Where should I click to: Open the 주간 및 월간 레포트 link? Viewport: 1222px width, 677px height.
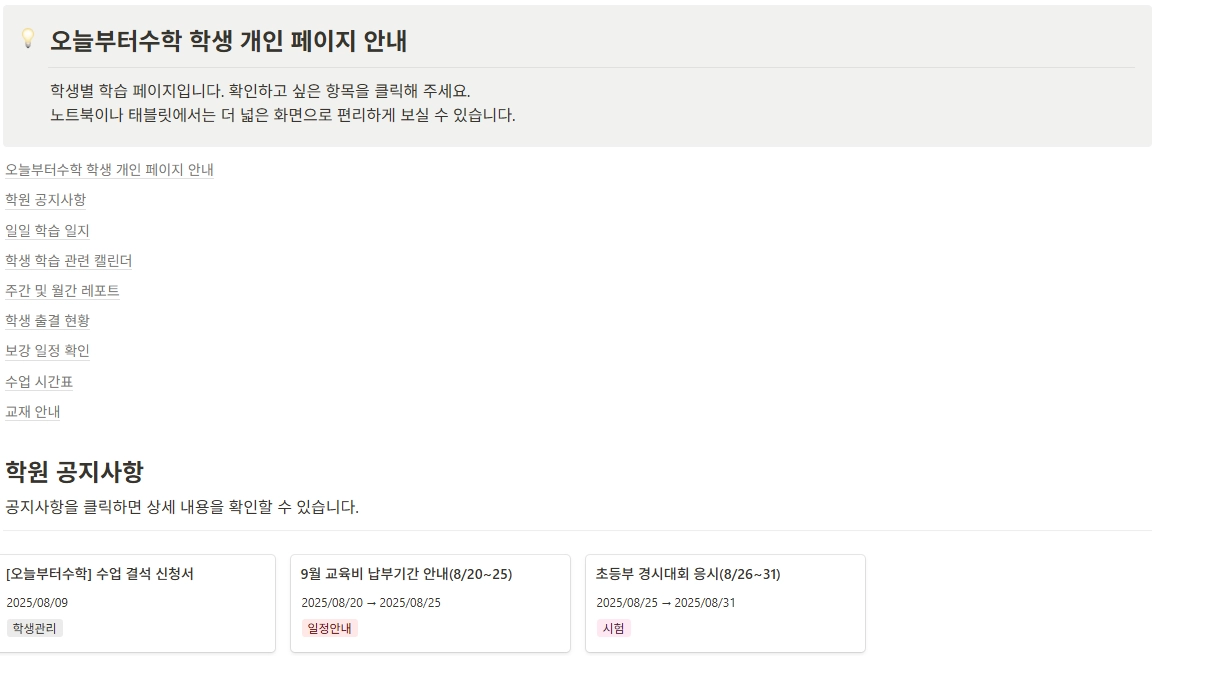62,291
